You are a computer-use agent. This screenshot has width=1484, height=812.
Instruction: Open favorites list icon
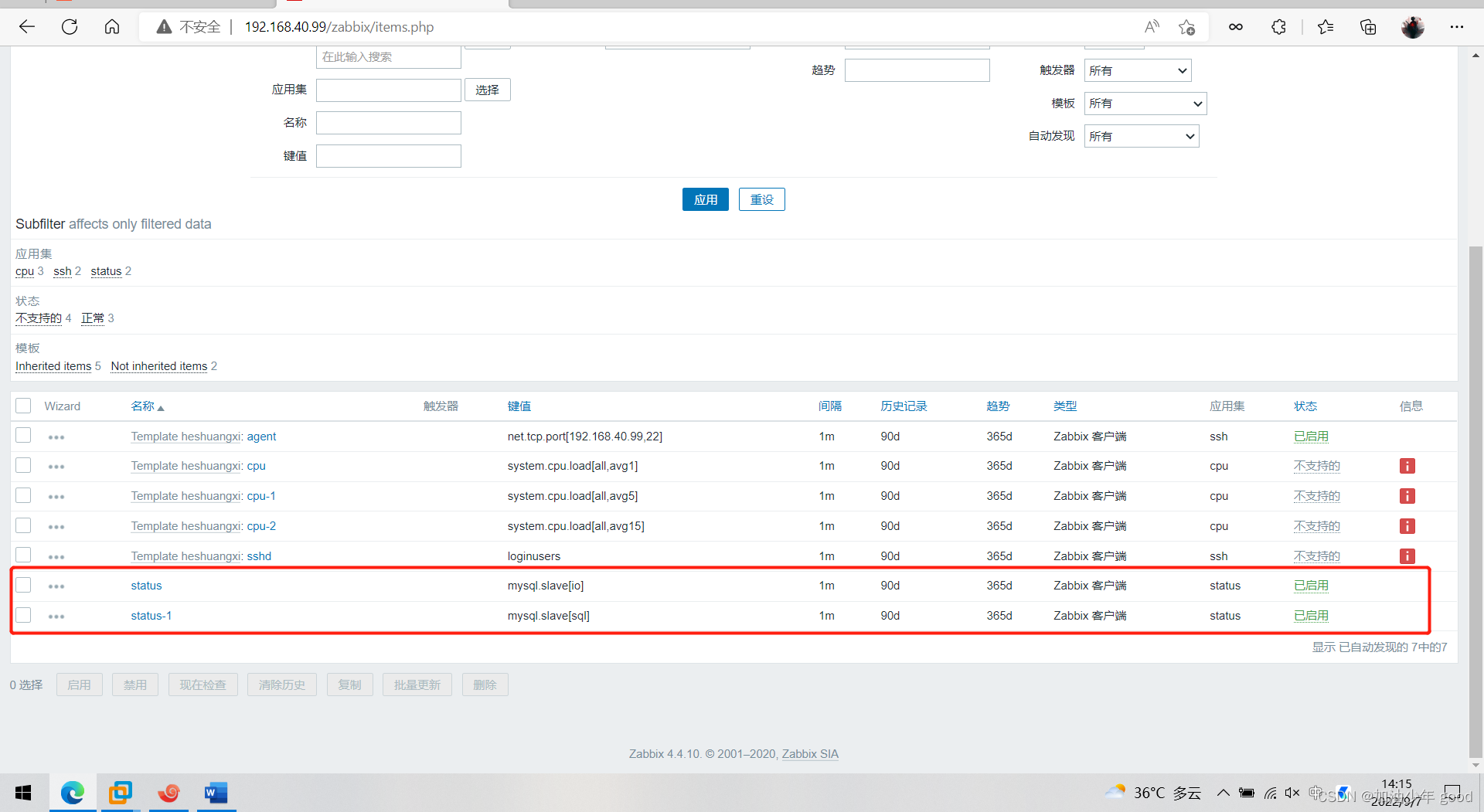pyautogui.click(x=1326, y=27)
